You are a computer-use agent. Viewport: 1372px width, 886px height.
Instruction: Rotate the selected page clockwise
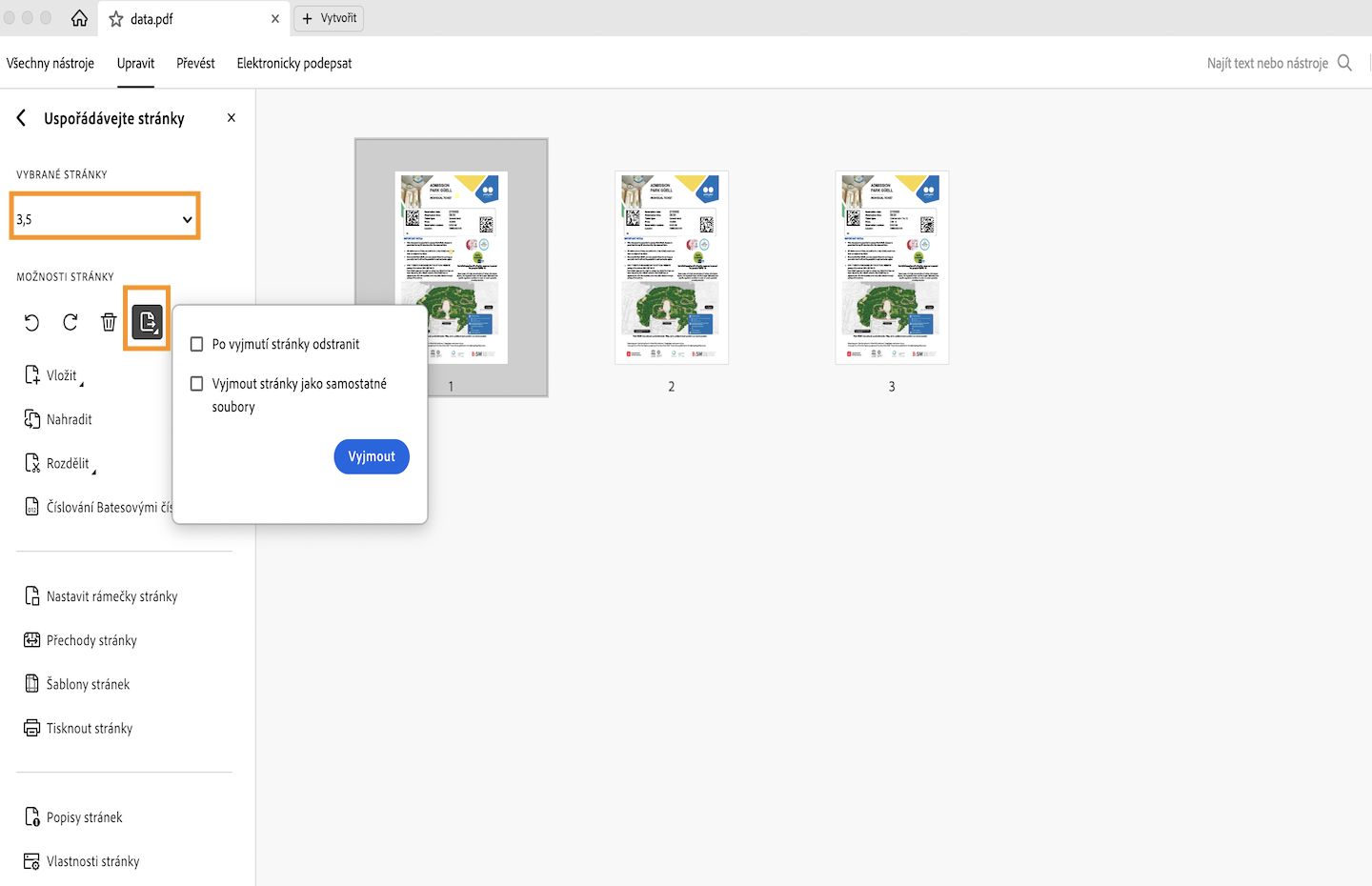pos(70,322)
